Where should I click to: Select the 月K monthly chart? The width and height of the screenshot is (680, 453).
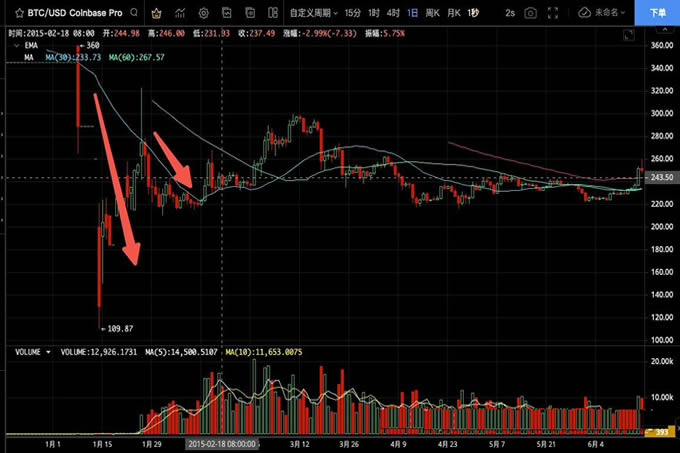point(454,13)
